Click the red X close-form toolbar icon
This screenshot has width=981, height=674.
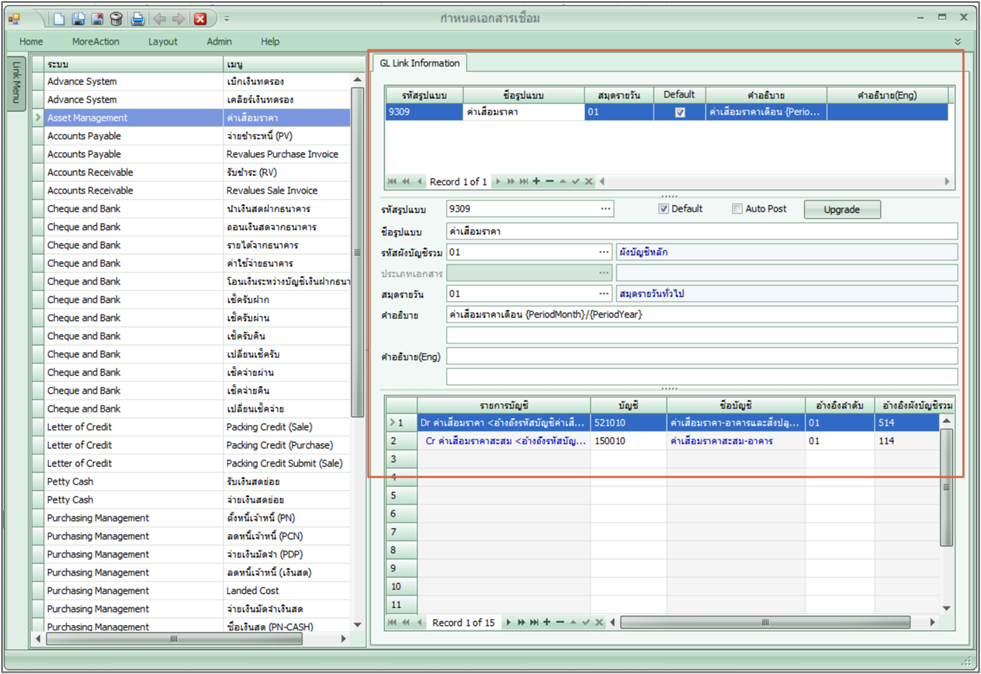coord(200,19)
